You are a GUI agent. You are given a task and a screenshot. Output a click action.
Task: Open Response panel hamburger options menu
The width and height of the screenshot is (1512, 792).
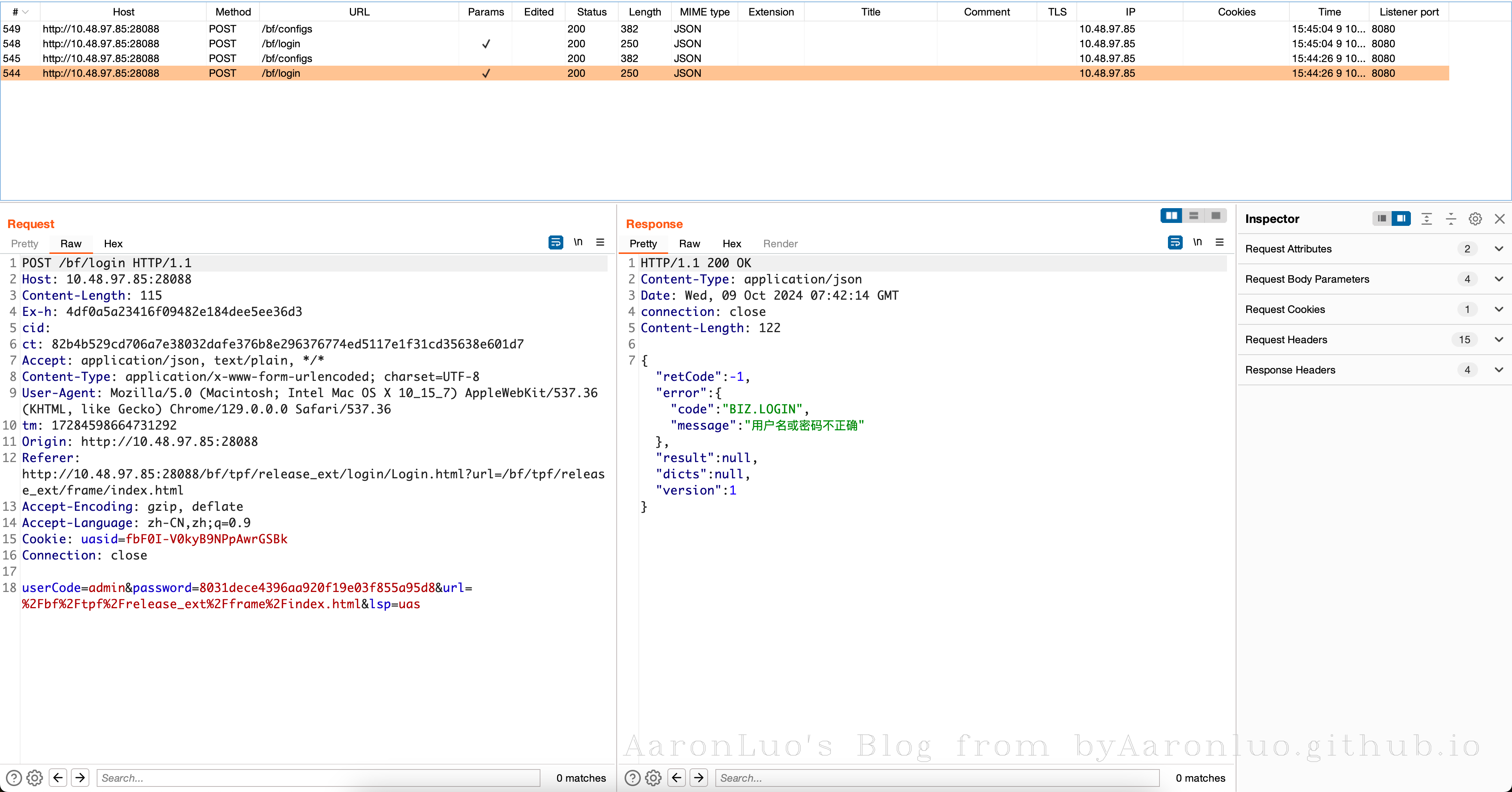pos(1219,242)
